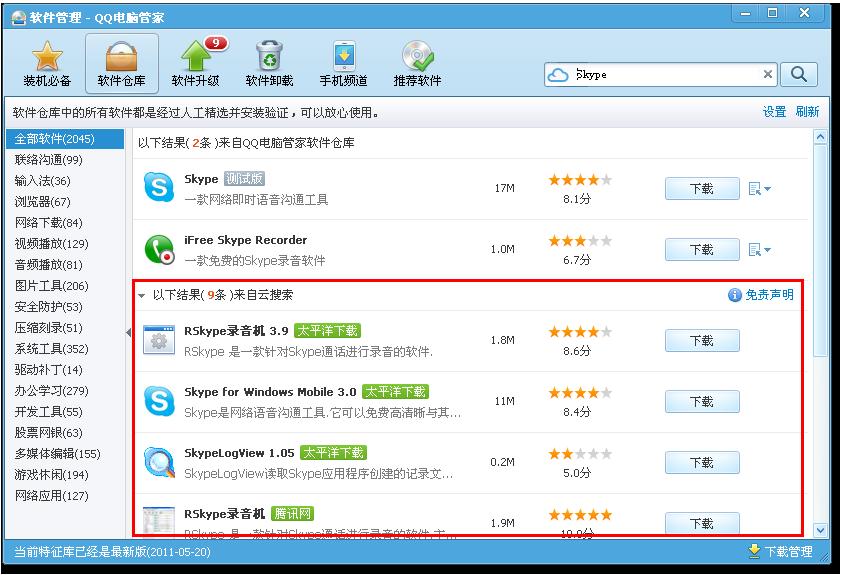Collapse the left category sidebar arrow
This screenshot has width=843, height=575.
128,333
